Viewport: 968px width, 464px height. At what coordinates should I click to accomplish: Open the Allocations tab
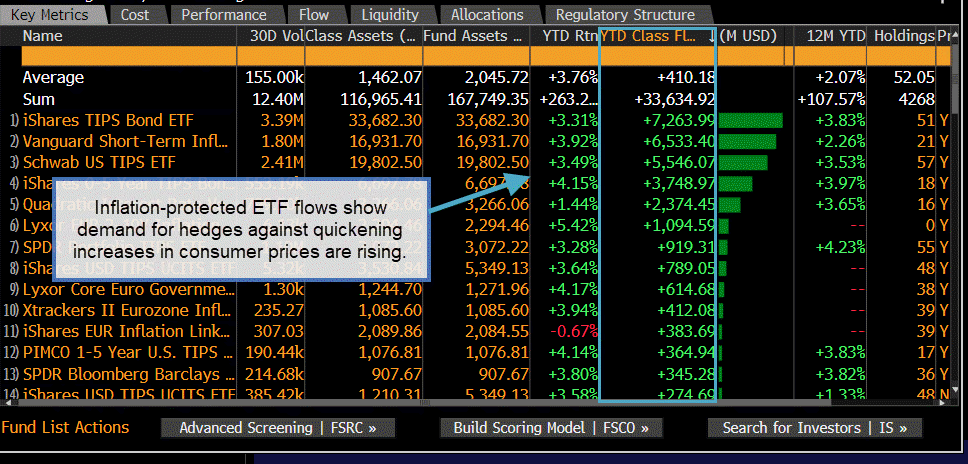[x=486, y=15]
